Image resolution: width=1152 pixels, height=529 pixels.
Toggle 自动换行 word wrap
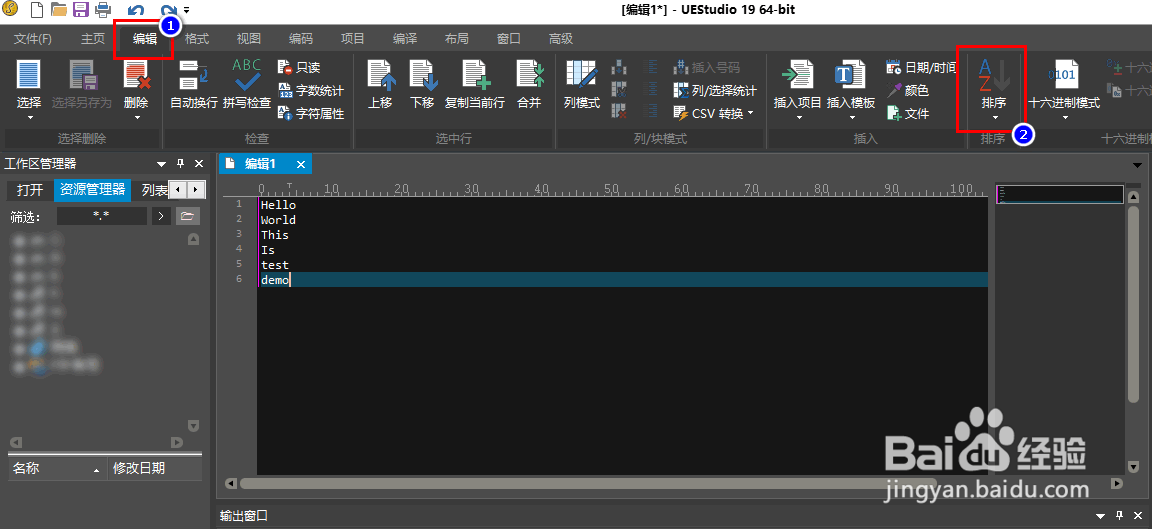click(194, 85)
